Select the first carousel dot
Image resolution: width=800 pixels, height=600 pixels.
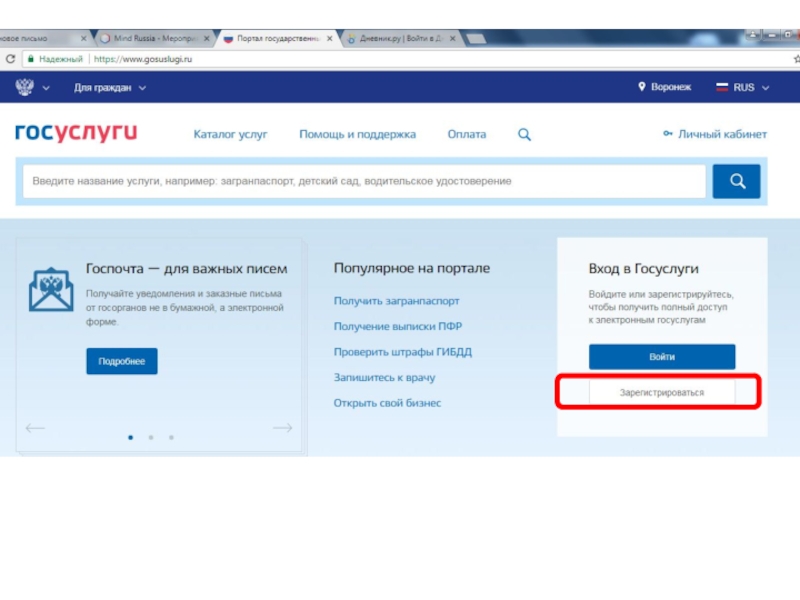click(x=131, y=437)
